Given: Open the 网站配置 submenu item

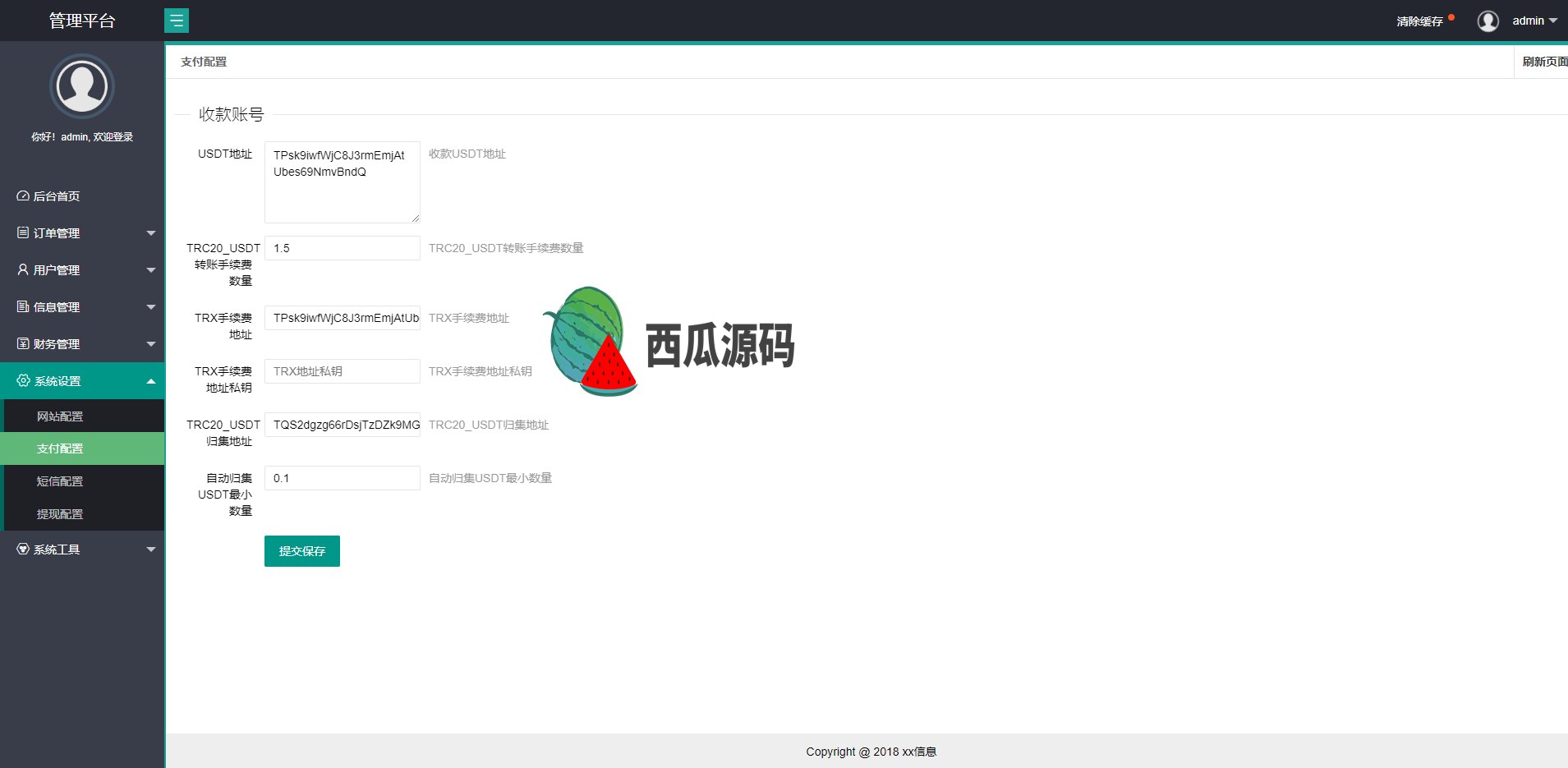Looking at the screenshot, I should click(84, 416).
